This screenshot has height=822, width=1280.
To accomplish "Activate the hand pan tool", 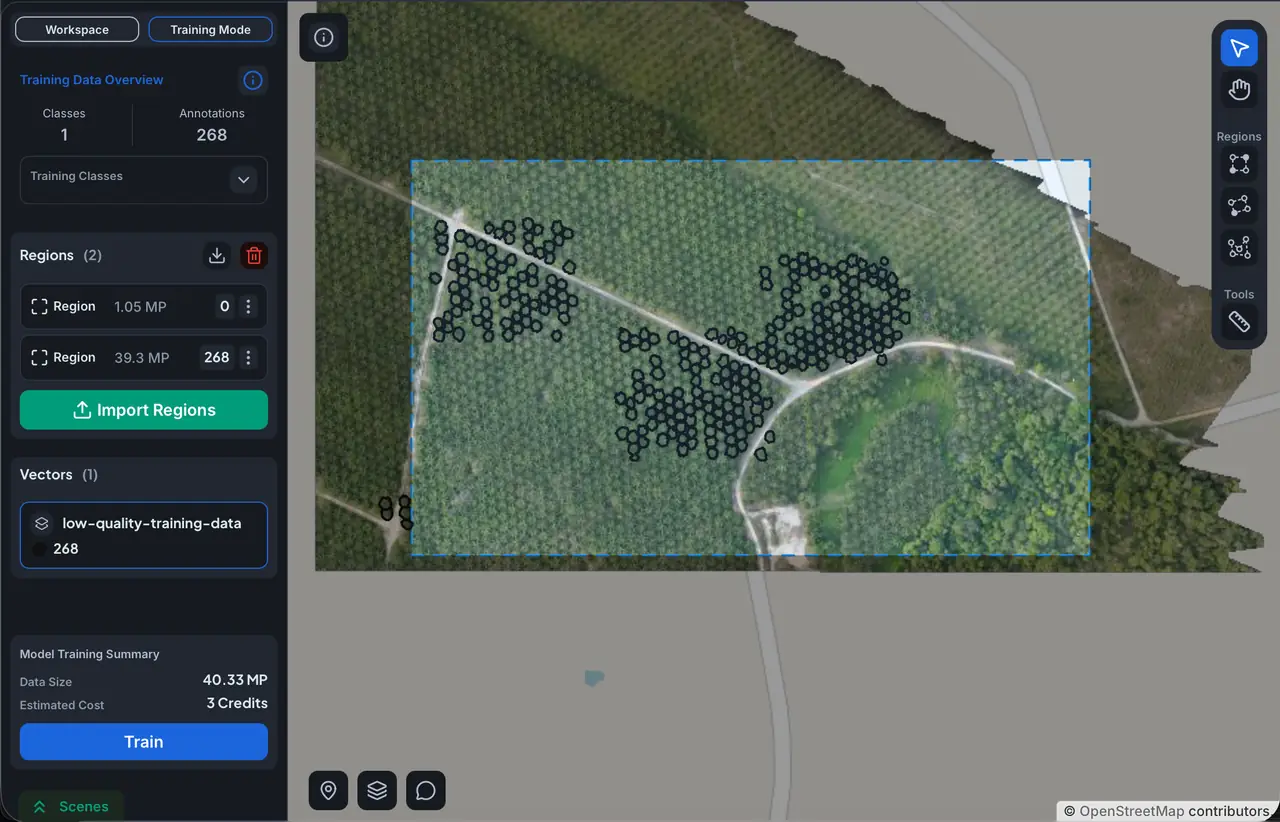I will [1239, 91].
